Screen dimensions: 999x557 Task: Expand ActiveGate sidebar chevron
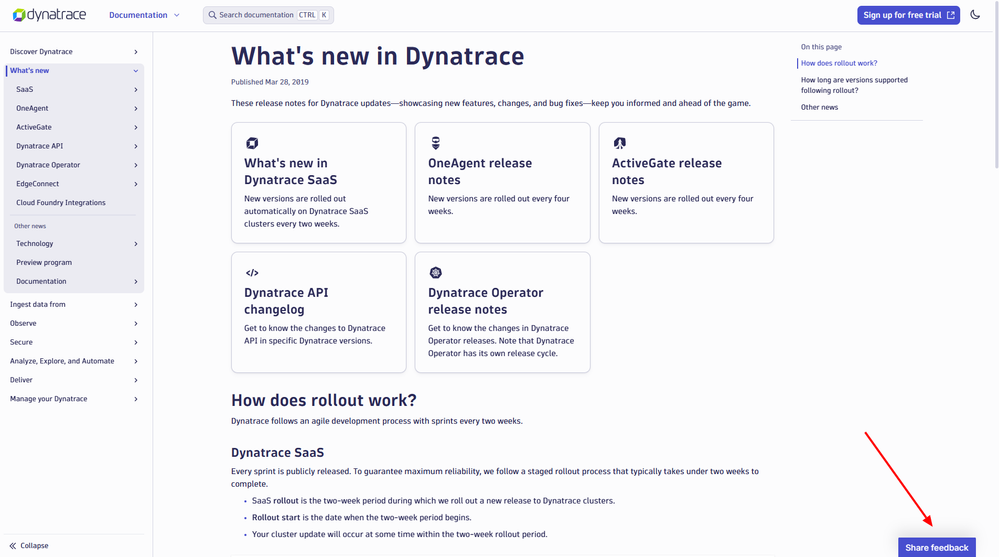136,127
